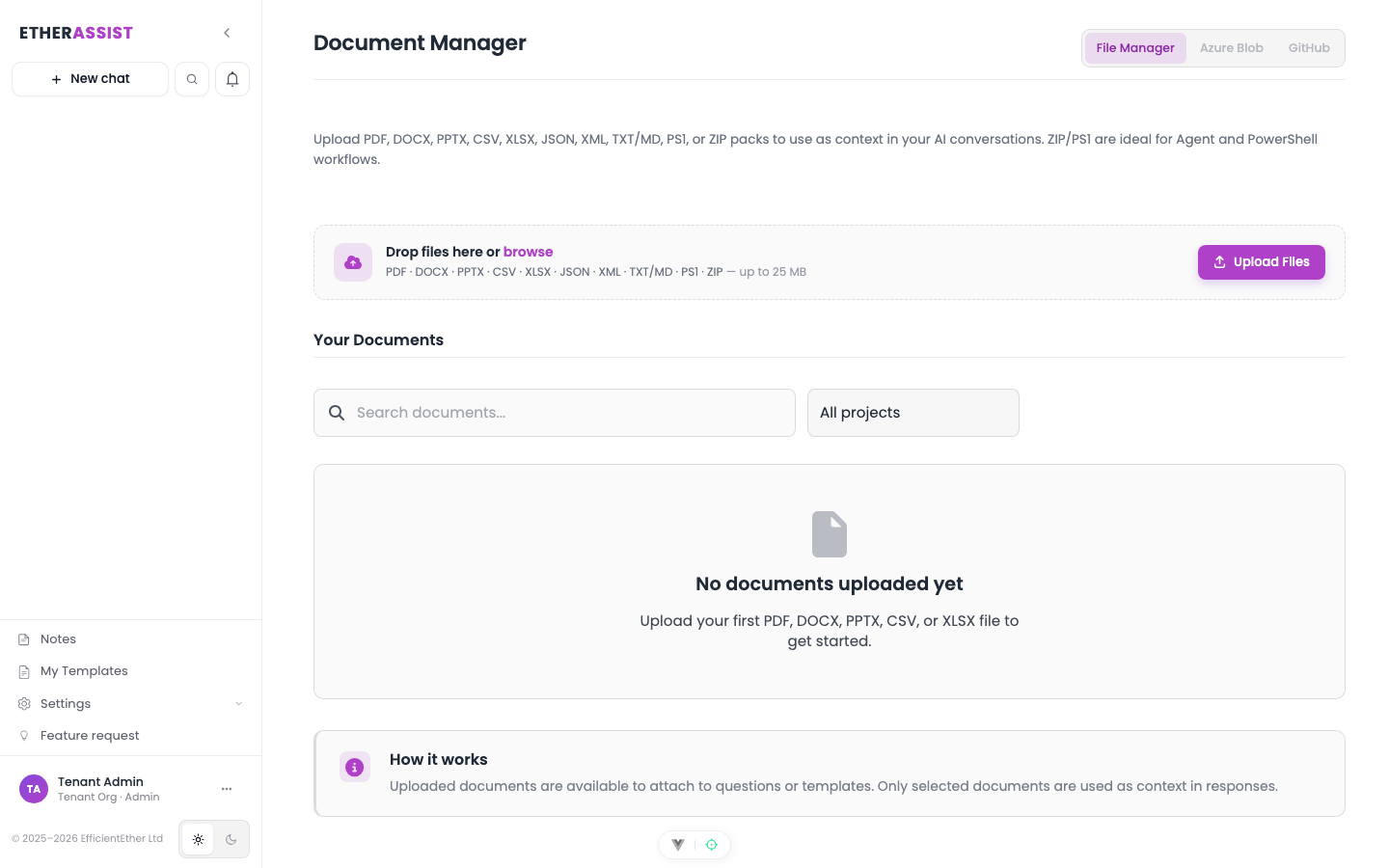Click the green component inspector target icon
1389x868 pixels.
pyautogui.click(x=712, y=845)
